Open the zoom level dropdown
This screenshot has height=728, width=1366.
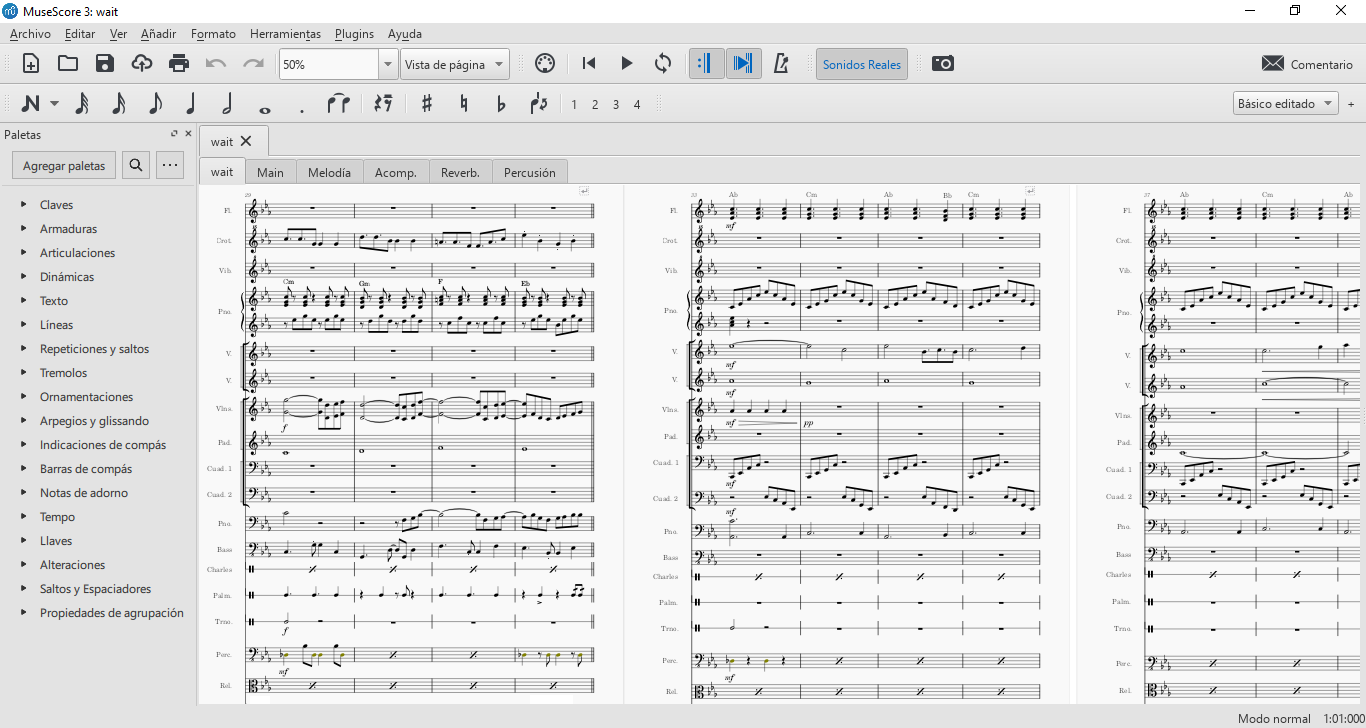(x=388, y=64)
